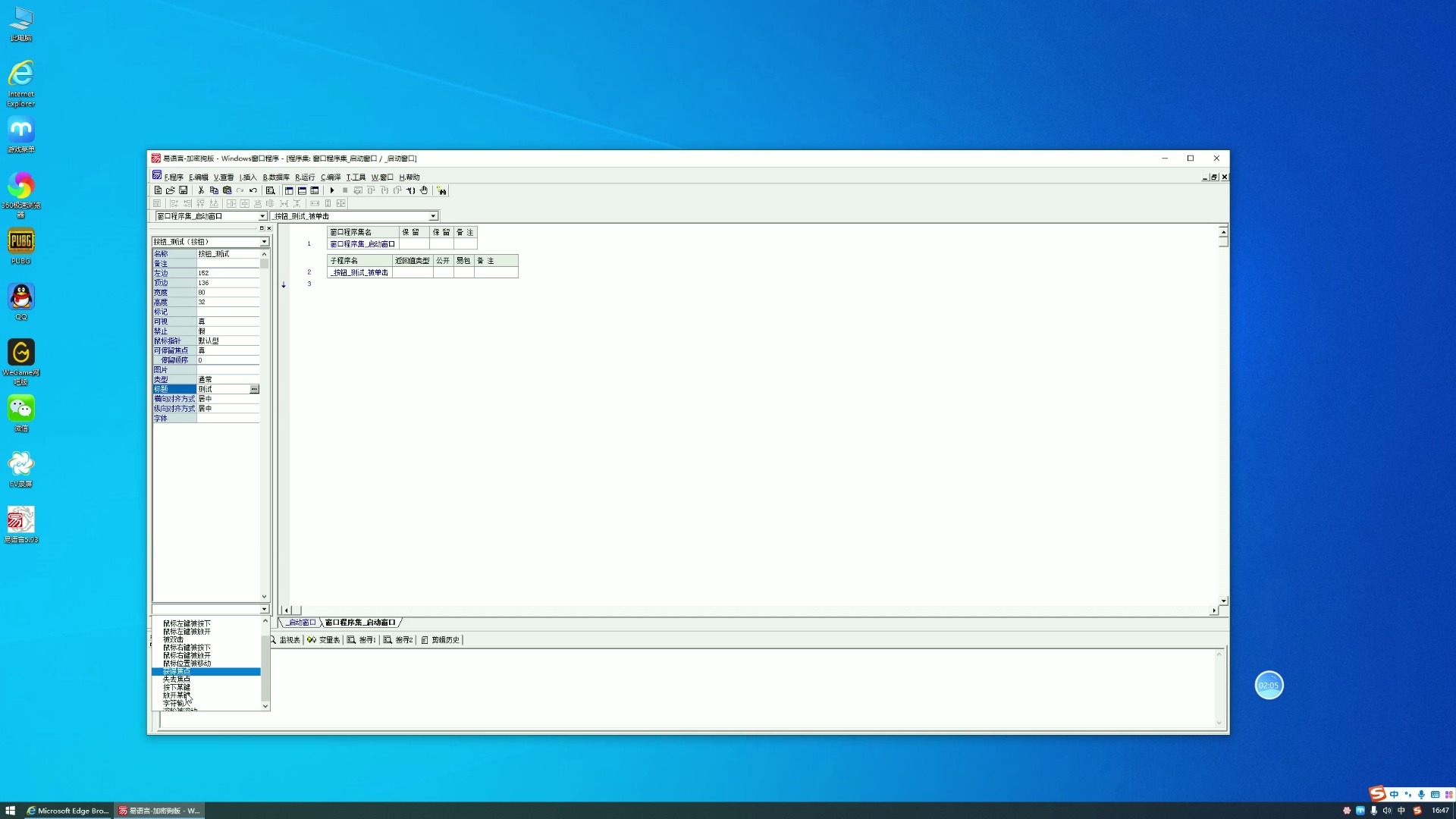Click the 名称 property value field
This screenshot has width=1456, height=819.
[227, 254]
